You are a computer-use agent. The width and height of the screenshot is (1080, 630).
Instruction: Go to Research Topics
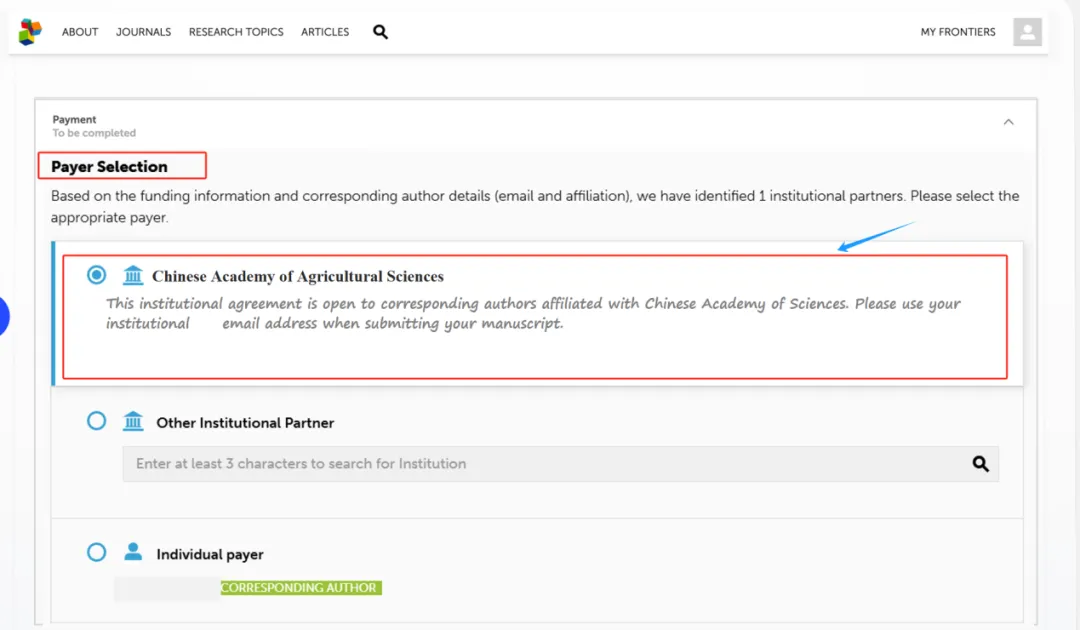coord(236,32)
